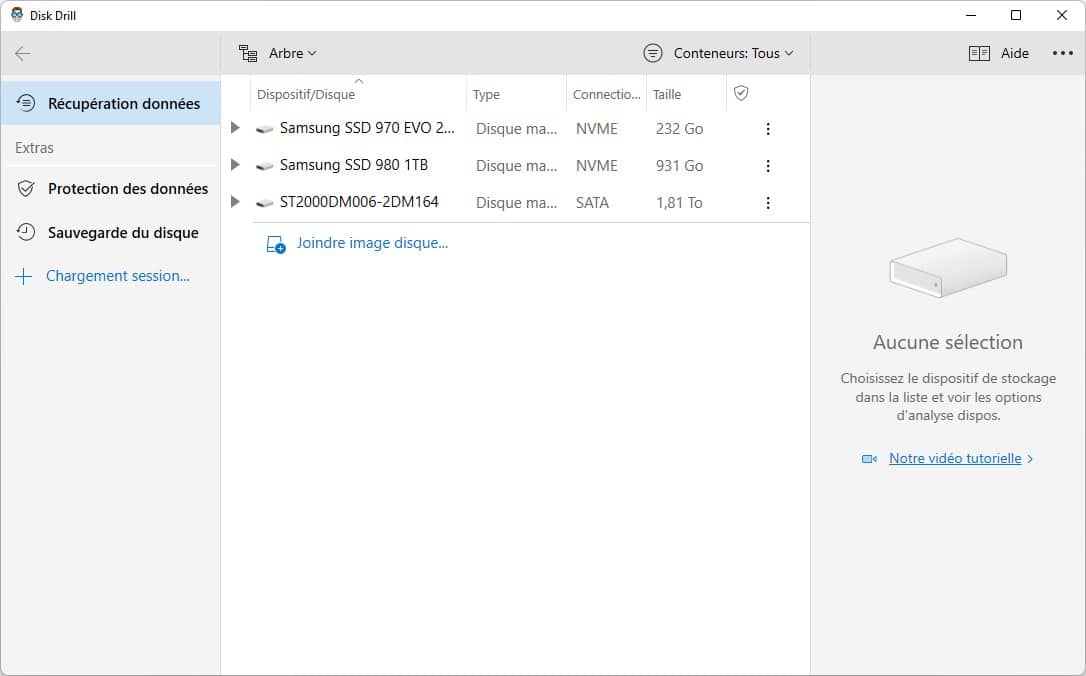Image resolution: width=1086 pixels, height=676 pixels.
Task: Click Samsung SSD 970 EVO drive icon
Action: 265,129
